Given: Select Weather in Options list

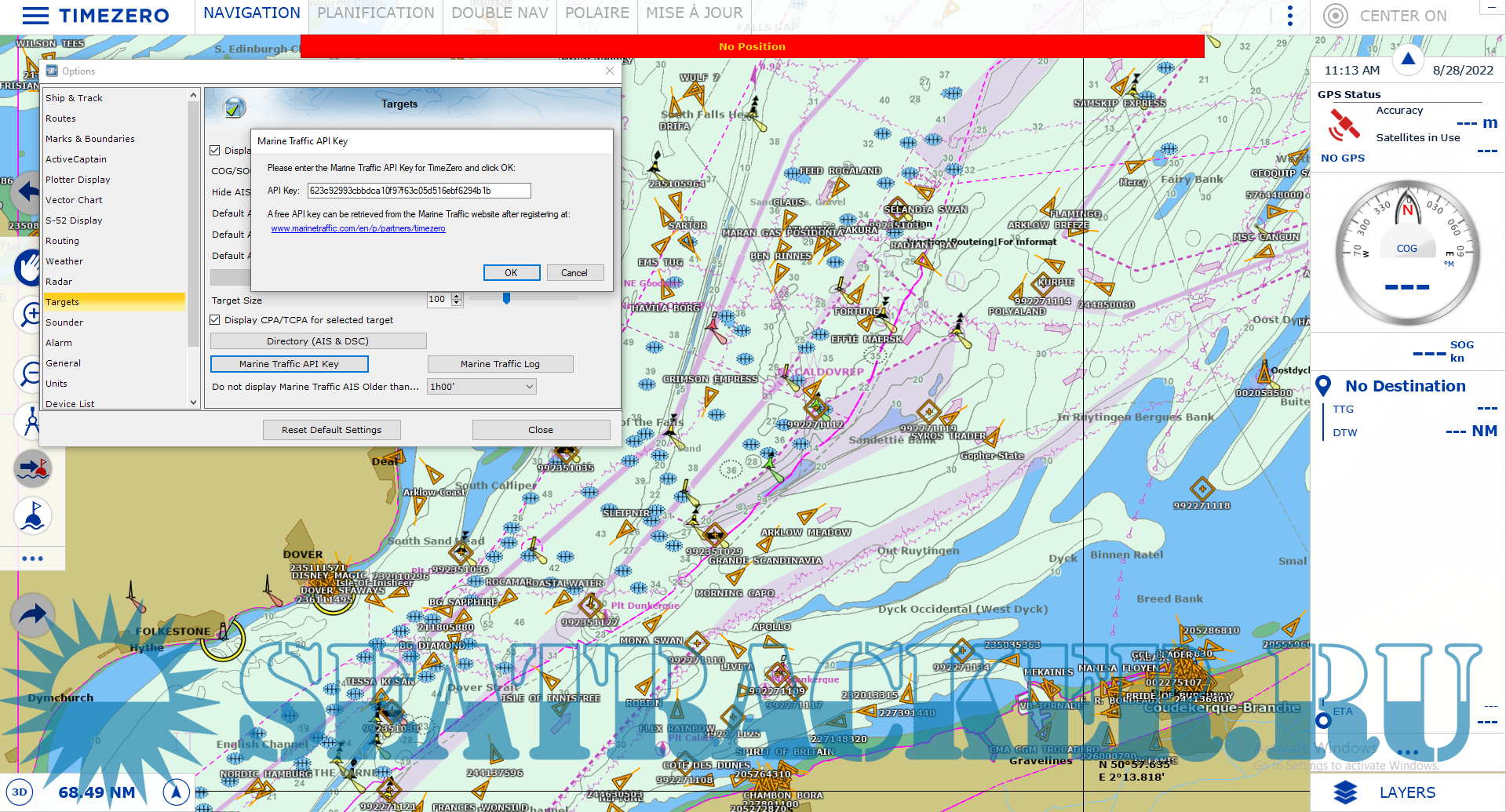Looking at the screenshot, I should pyautogui.click(x=64, y=261).
